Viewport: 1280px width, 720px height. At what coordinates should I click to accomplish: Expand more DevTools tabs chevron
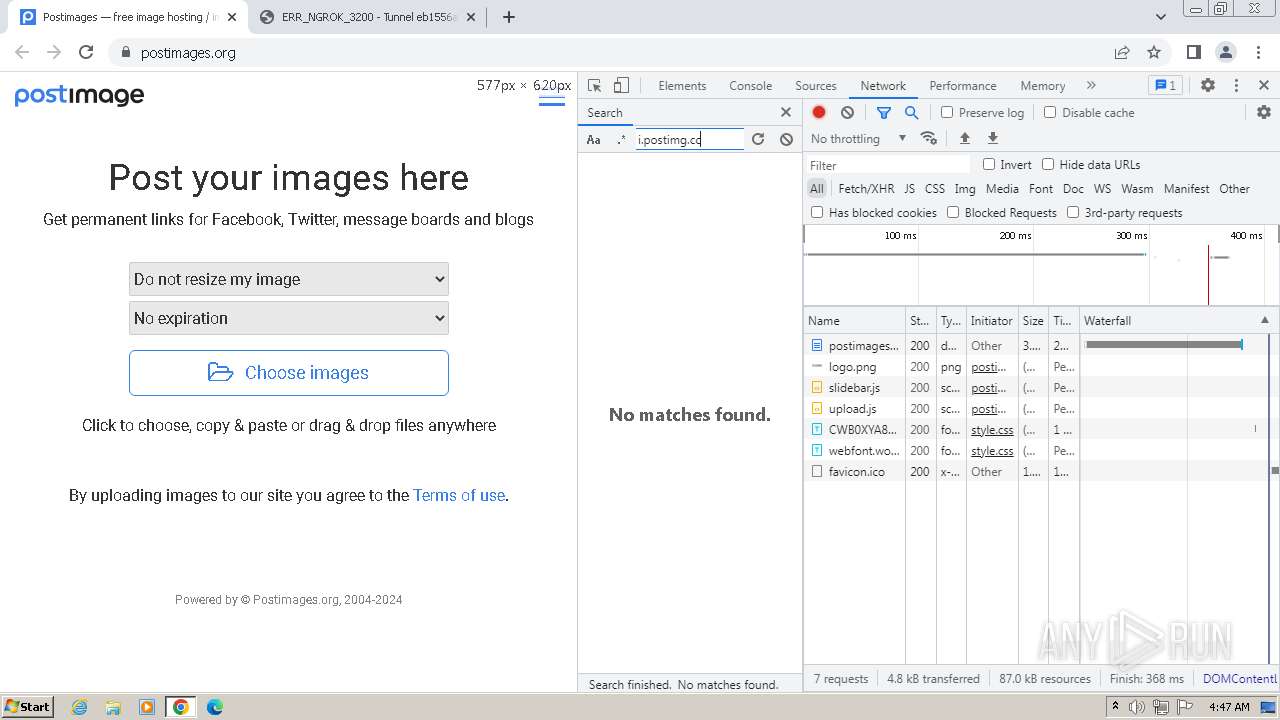point(1091,86)
